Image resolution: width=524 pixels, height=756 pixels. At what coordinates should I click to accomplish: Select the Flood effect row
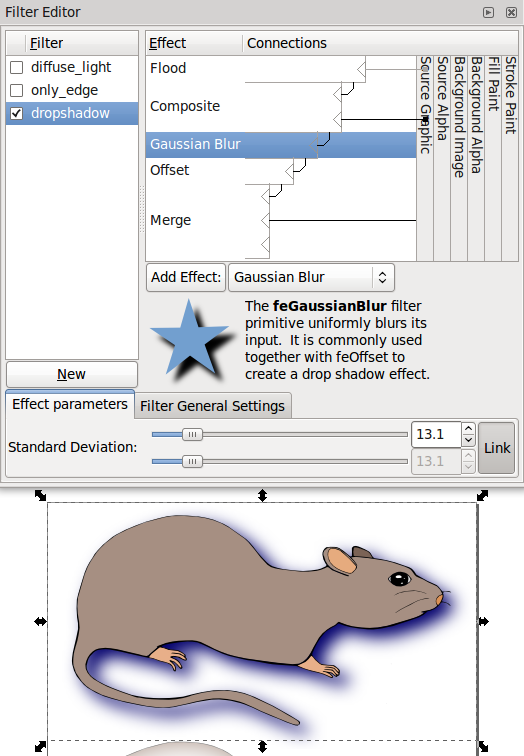coord(281,68)
